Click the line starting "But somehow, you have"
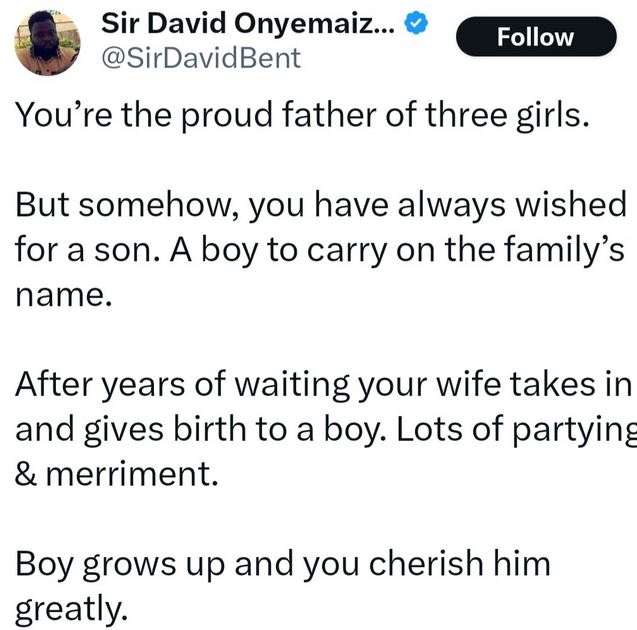637x630 pixels. tap(321, 206)
